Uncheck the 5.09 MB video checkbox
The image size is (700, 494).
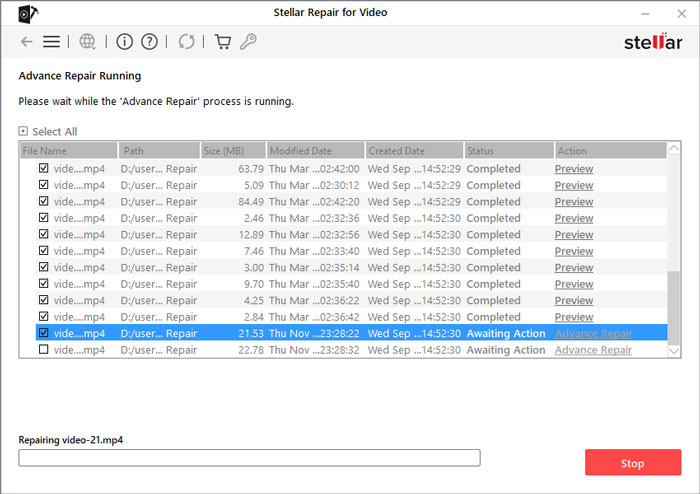tap(44, 185)
